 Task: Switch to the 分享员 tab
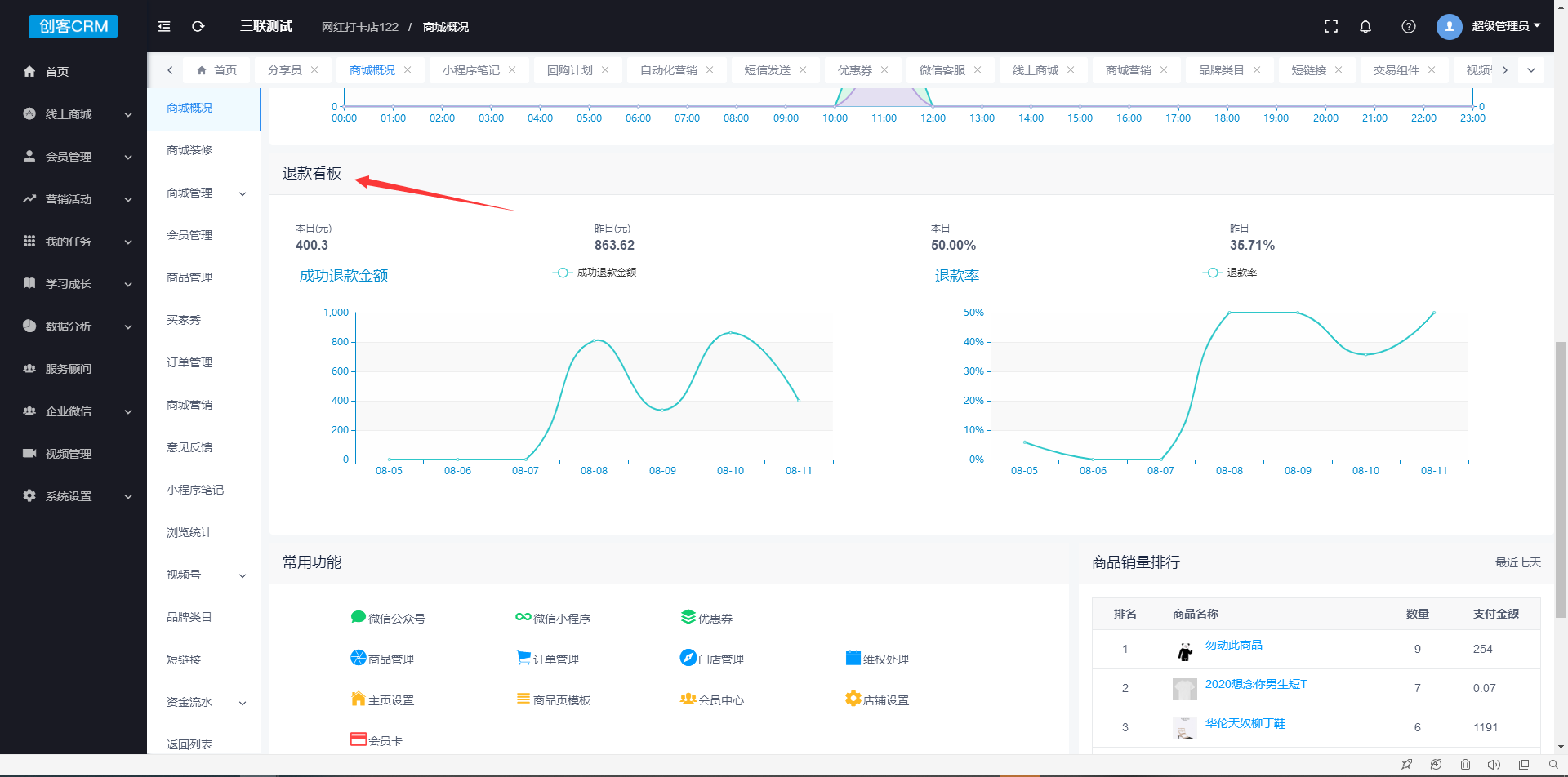click(x=284, y=70)
